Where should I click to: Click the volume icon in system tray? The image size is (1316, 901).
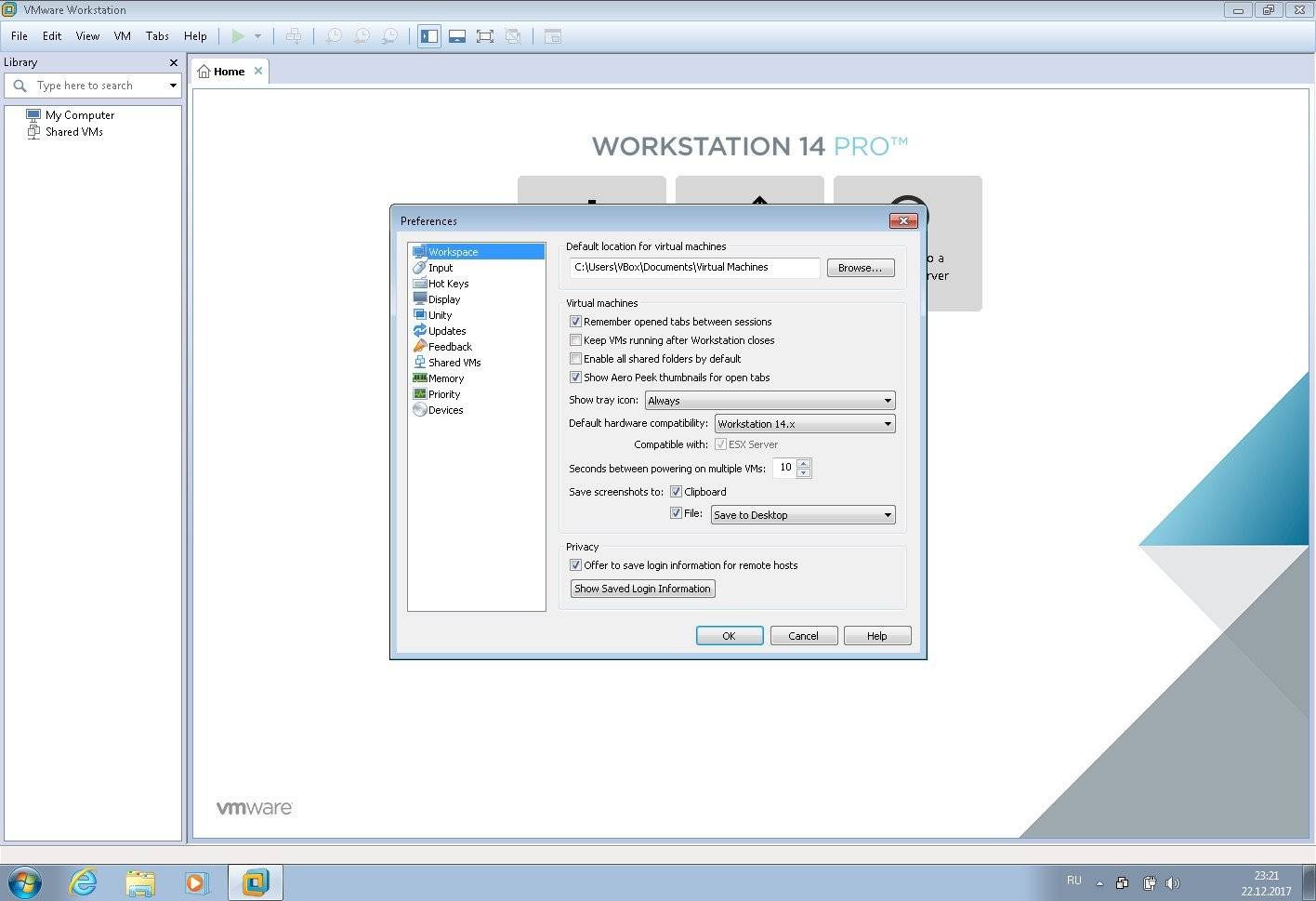pos(1173,883)
